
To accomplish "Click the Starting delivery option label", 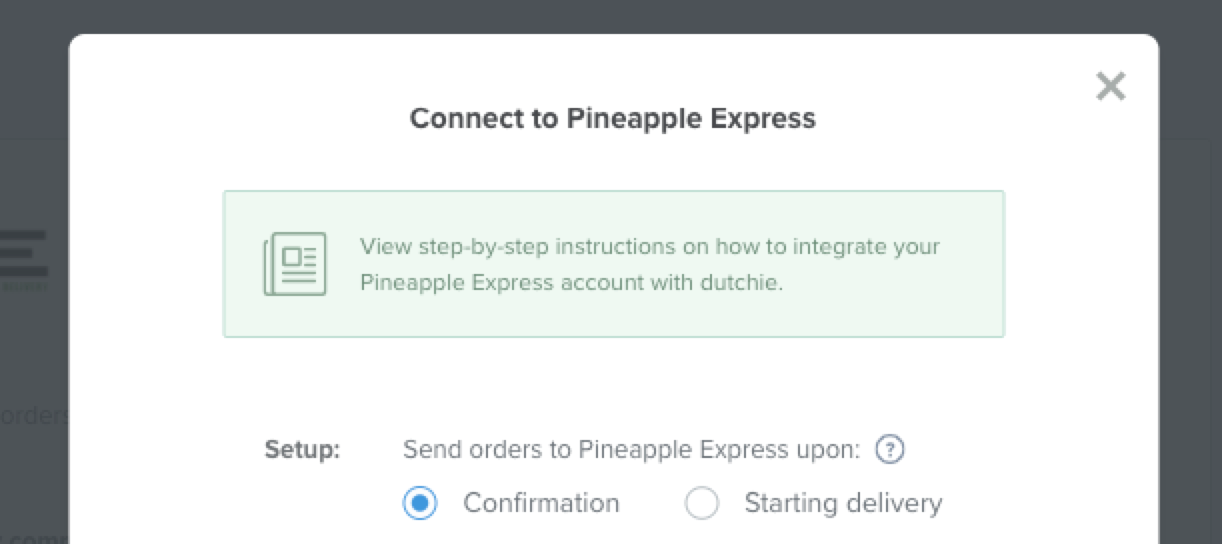I will point(843,503).
